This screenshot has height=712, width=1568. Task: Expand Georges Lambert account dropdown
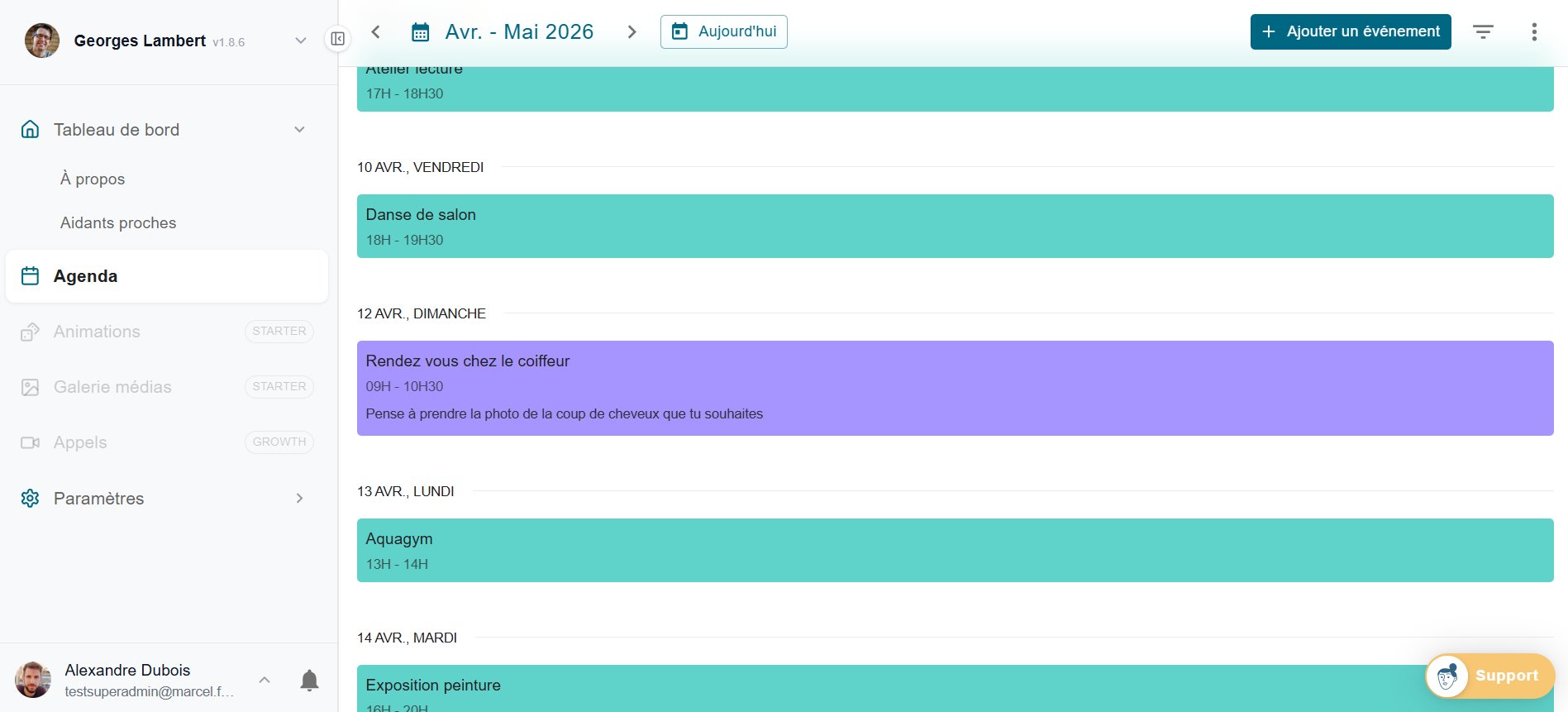[x=301, y=41]
